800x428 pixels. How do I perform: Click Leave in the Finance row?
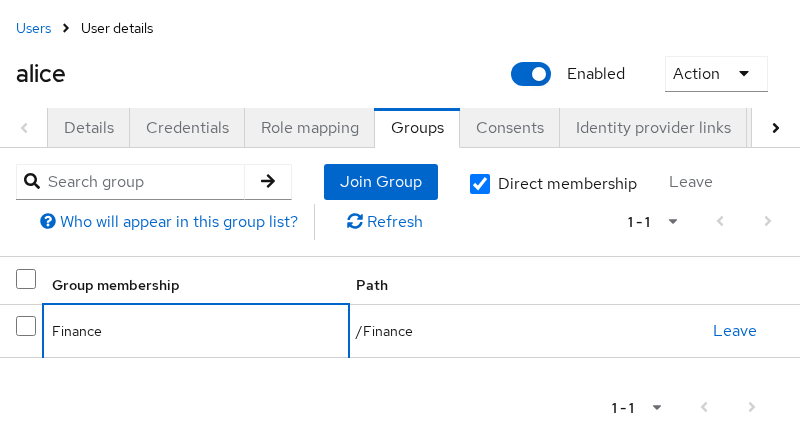pos(735,331)
